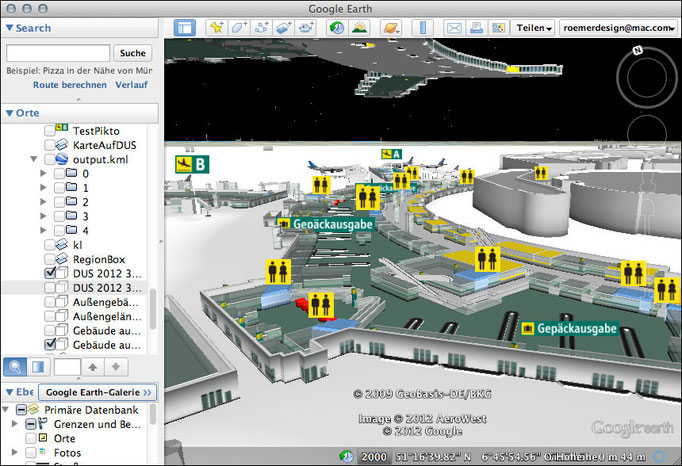Move item up with arrow button

coord(93,367)
